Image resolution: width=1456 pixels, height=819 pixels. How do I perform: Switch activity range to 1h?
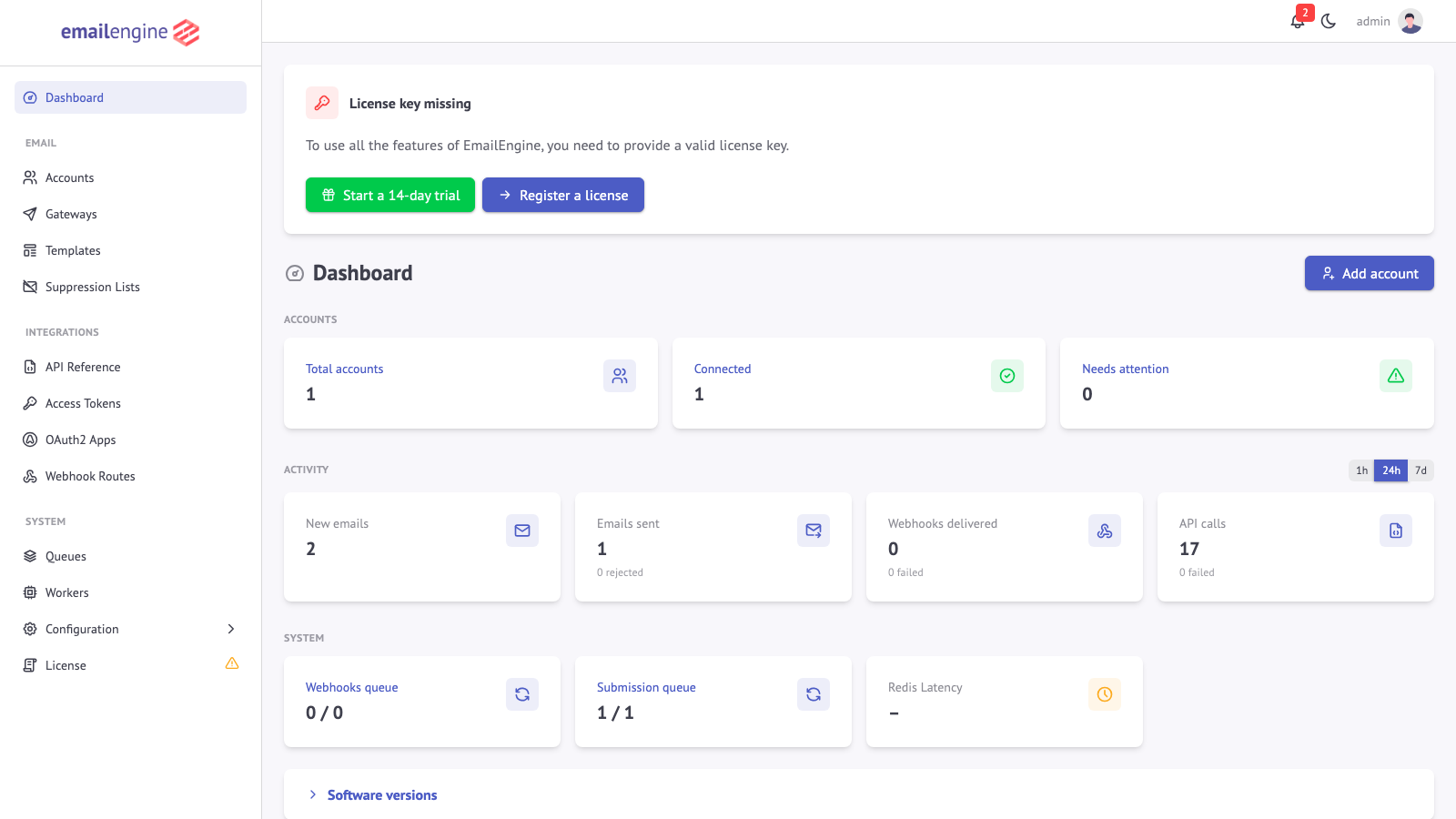pyautogui.click(x=1361, y=470)
